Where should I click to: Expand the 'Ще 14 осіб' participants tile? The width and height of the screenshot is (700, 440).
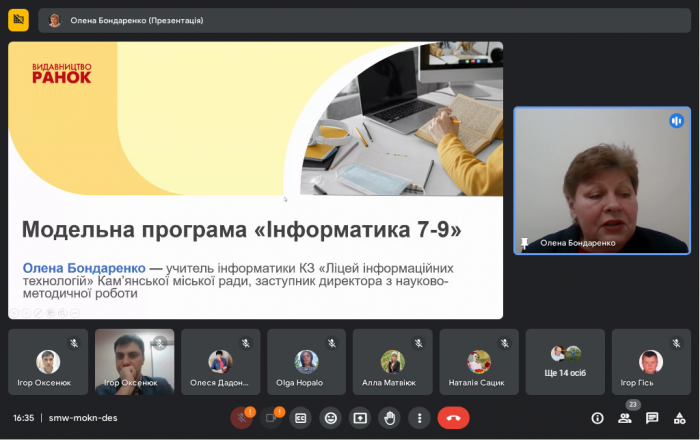click(565, 362)
